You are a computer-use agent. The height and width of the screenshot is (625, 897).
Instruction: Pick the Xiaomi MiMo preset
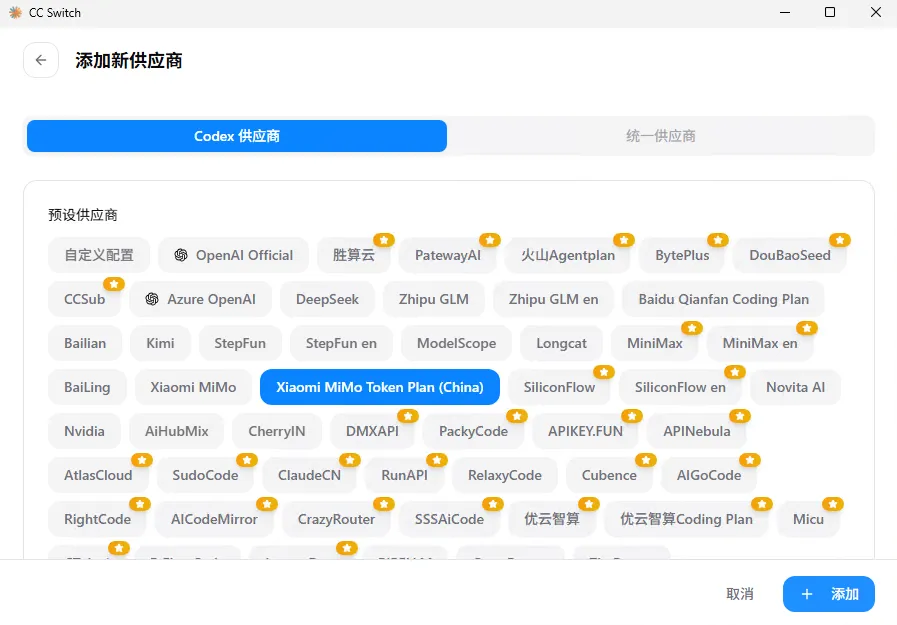coord(193,387)
